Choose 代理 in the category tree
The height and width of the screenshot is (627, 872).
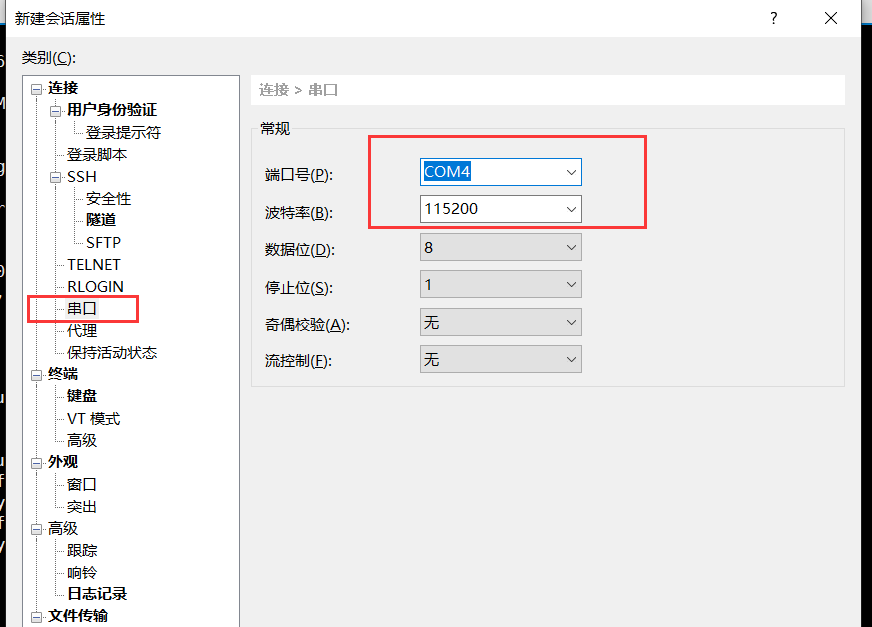pyautogui.click(x=82, y=330)
